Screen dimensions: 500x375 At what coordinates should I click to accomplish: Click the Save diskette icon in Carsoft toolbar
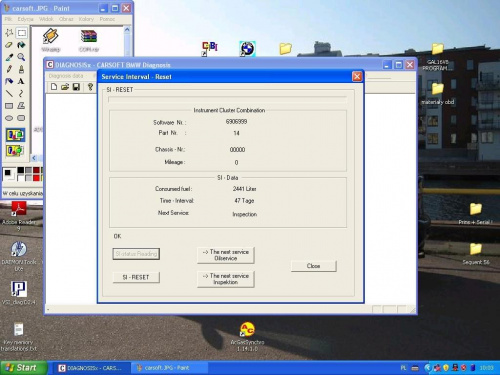[x=76, y=87]
